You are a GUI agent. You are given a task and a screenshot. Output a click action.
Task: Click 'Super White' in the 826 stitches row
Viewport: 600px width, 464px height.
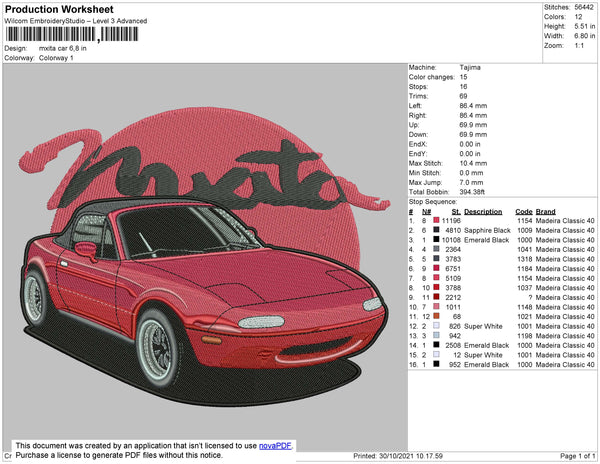click(x=483, y=326)
